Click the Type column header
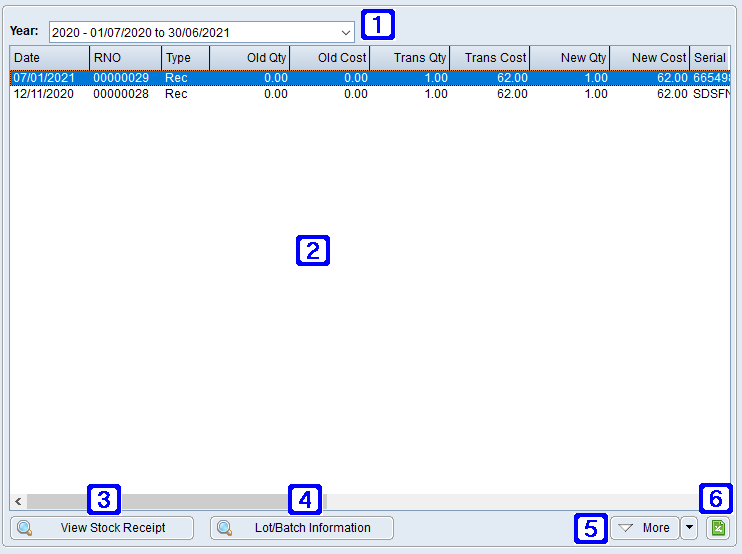 [x=185, y=58]
